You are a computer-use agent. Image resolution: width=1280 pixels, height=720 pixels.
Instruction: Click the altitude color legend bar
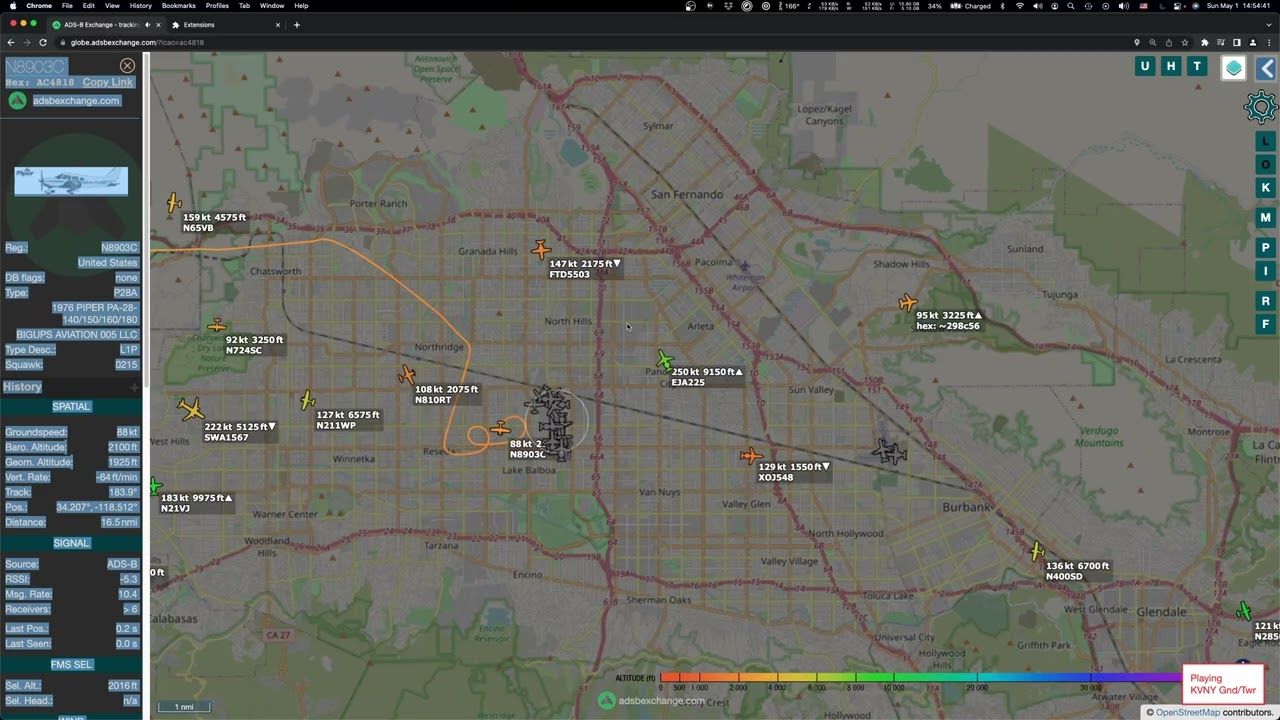920,678
